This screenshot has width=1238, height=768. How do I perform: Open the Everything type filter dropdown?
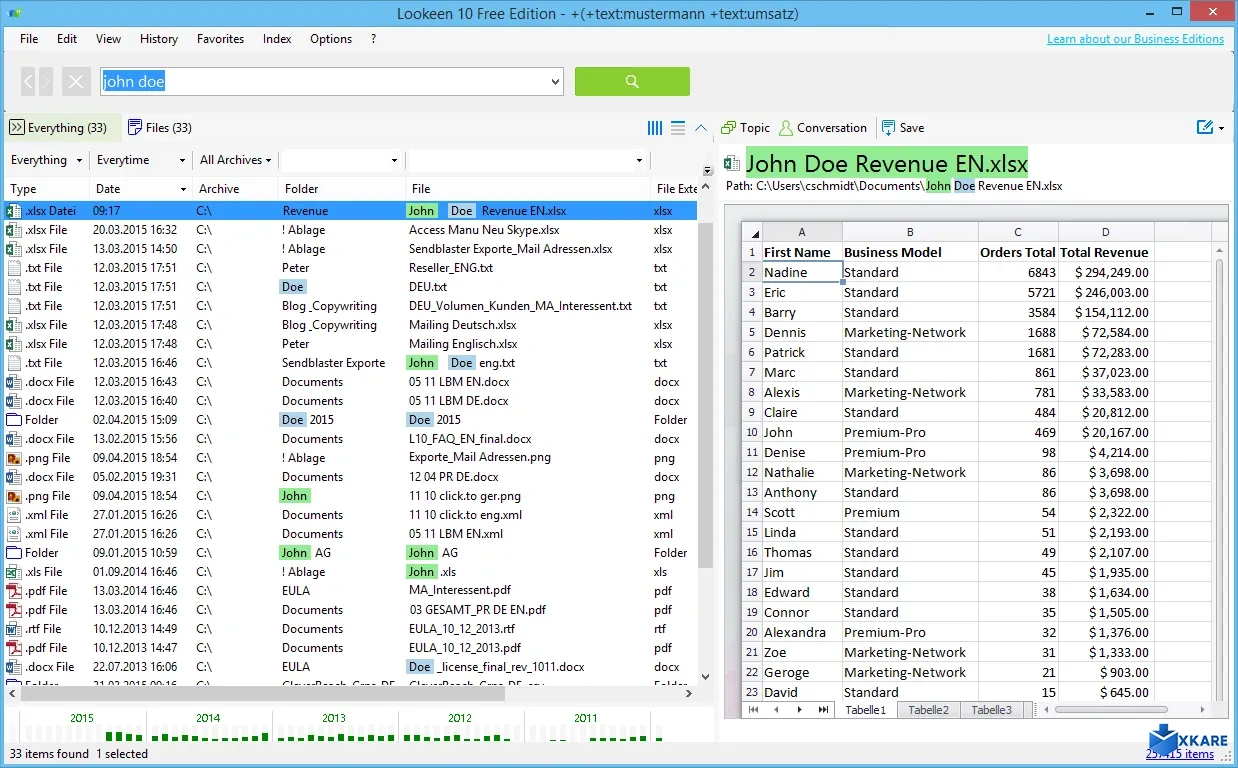click(77, 160)
